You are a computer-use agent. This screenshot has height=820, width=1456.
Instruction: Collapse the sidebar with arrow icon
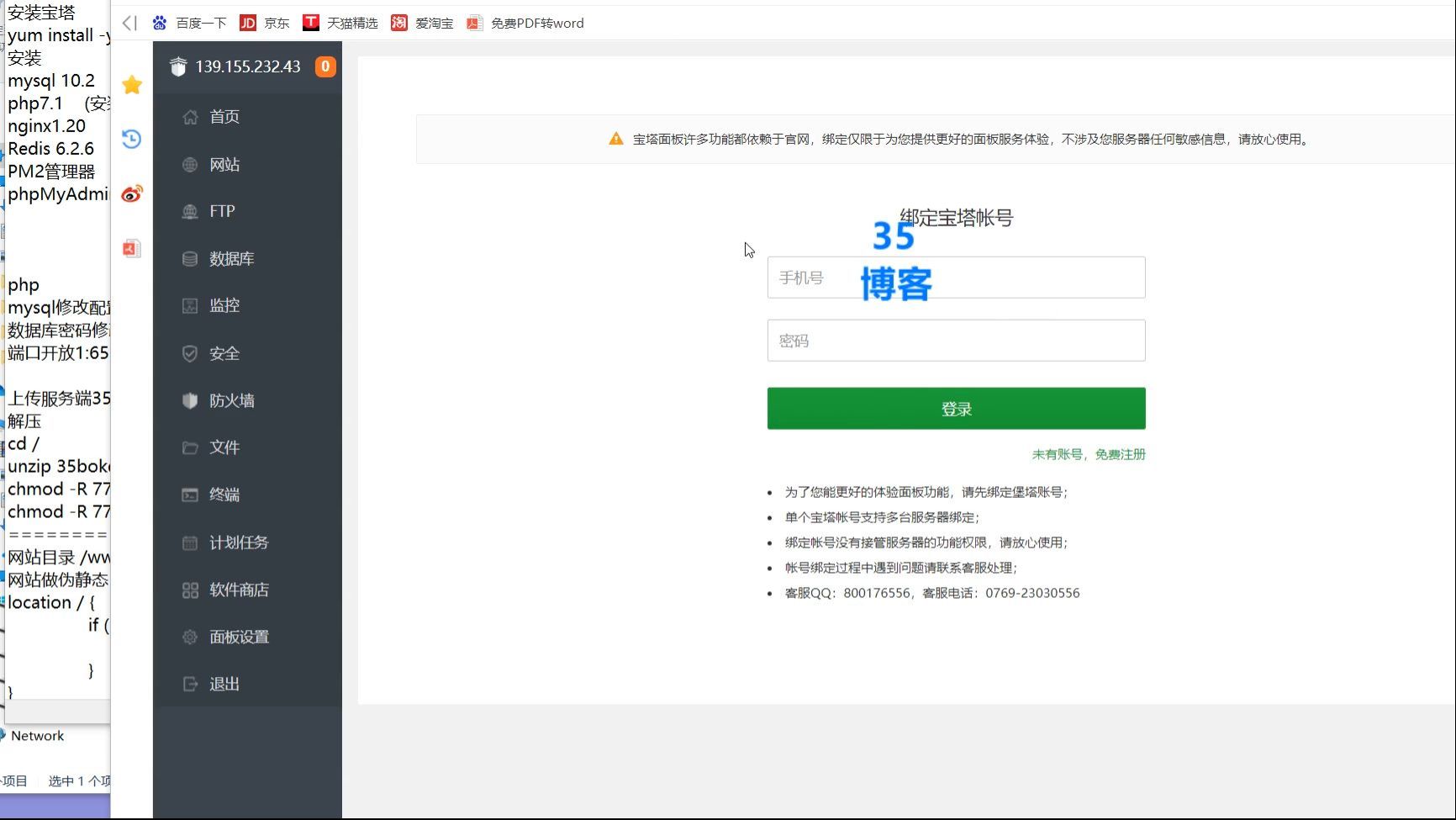[x=129, y=23]
